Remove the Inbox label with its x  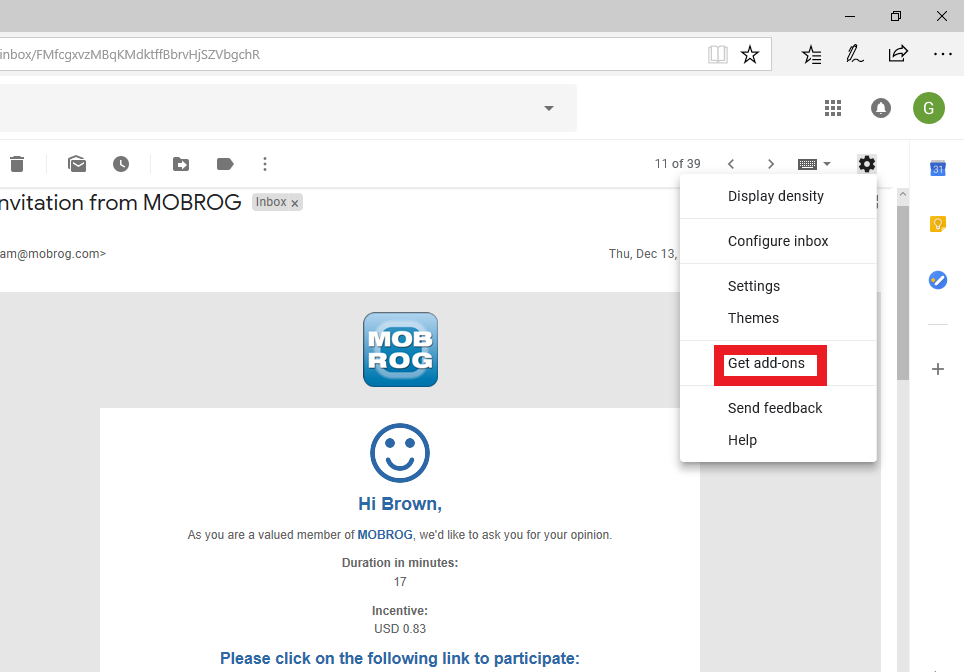[294, 202]
